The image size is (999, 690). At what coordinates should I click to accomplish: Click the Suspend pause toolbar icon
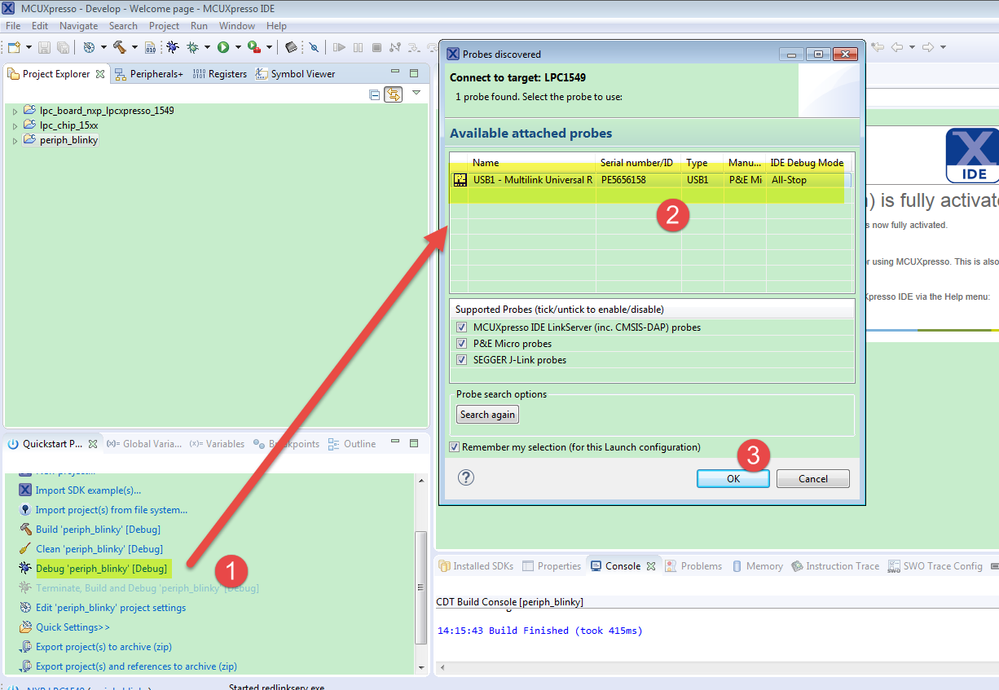click(358, 47)
